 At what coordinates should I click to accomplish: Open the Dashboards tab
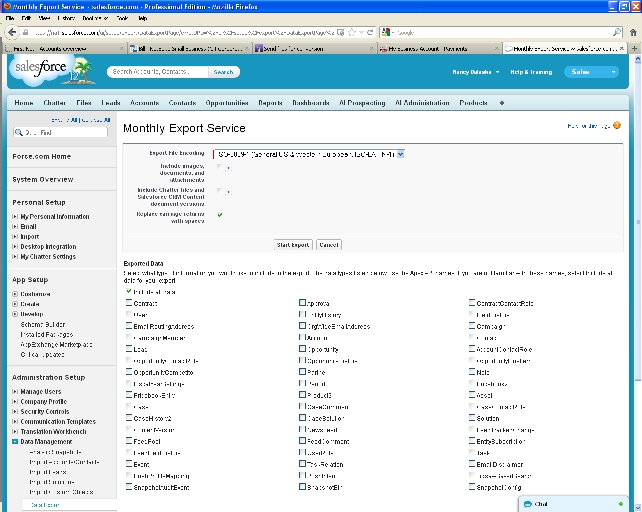(311, 103)
